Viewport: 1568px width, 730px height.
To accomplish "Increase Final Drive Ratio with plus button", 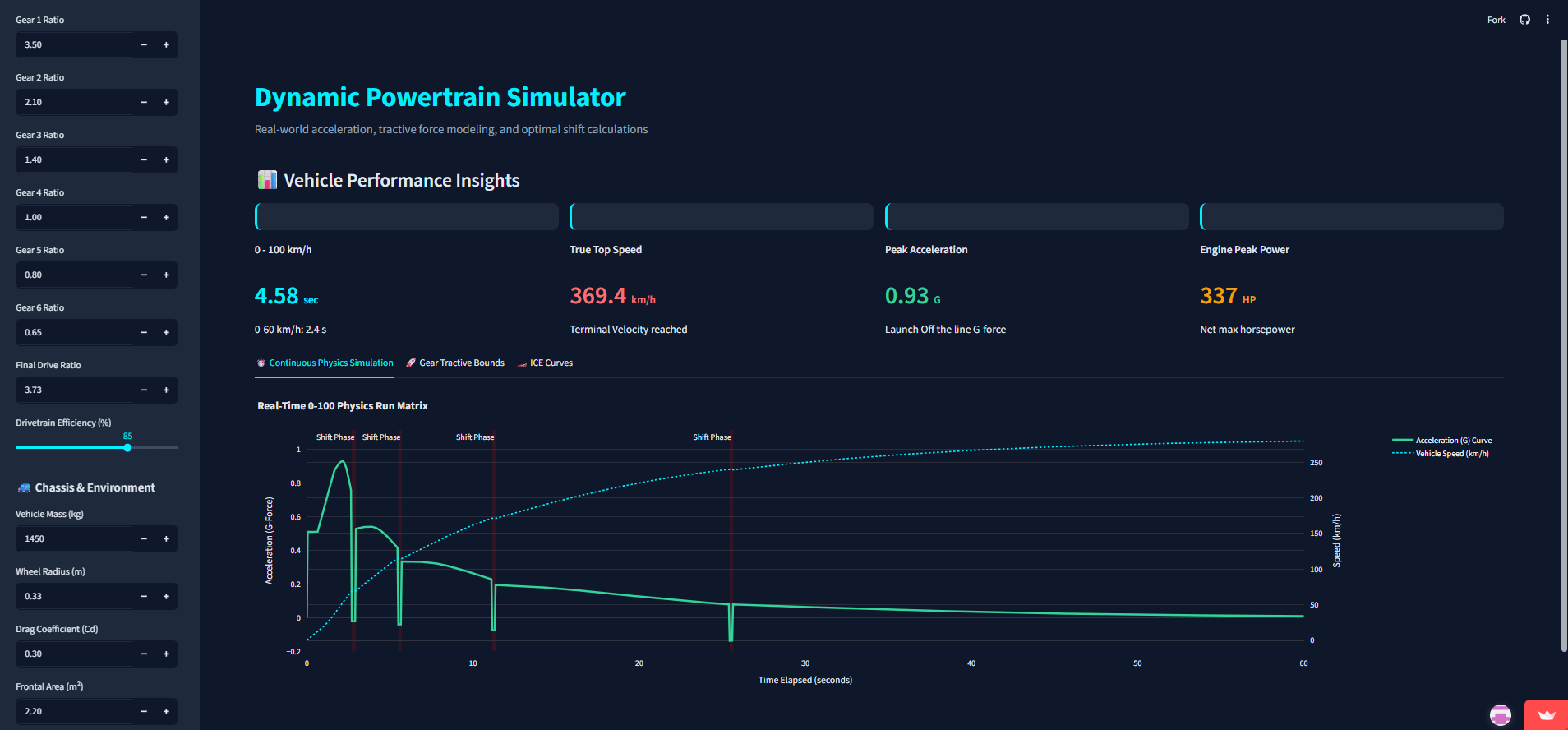I will click(x=166, y=390).
